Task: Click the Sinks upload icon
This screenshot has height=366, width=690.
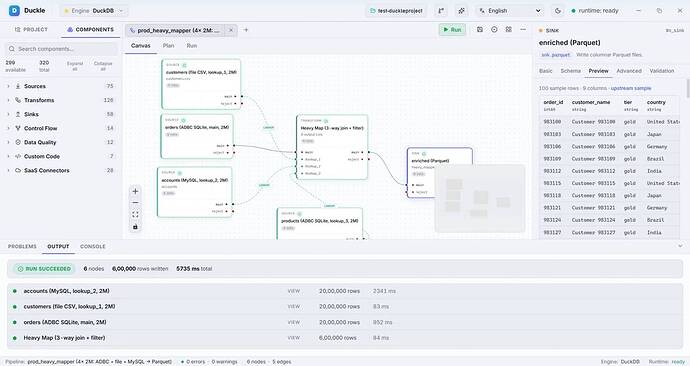Action: [18, 114]
